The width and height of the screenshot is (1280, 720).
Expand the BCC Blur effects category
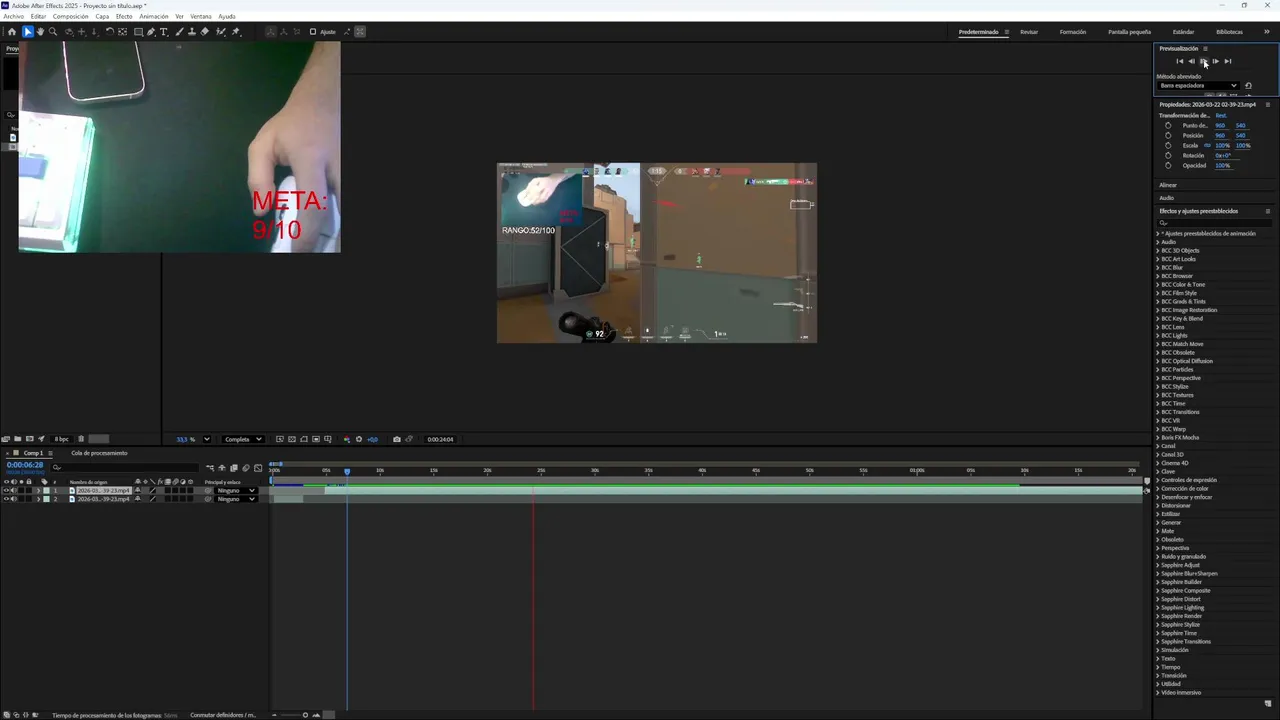(1158, 268)
